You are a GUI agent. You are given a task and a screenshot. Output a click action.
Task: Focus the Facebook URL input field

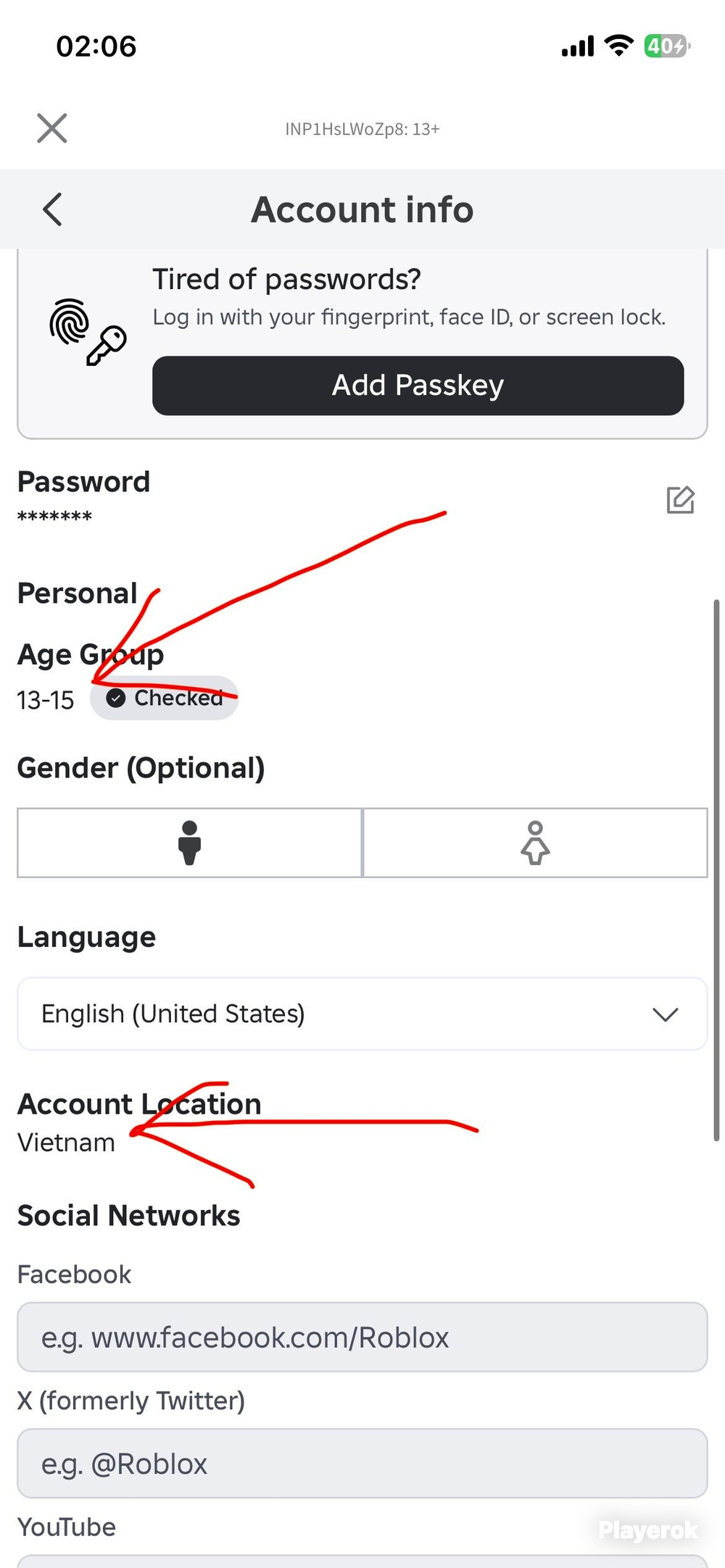pos(362,1337)
